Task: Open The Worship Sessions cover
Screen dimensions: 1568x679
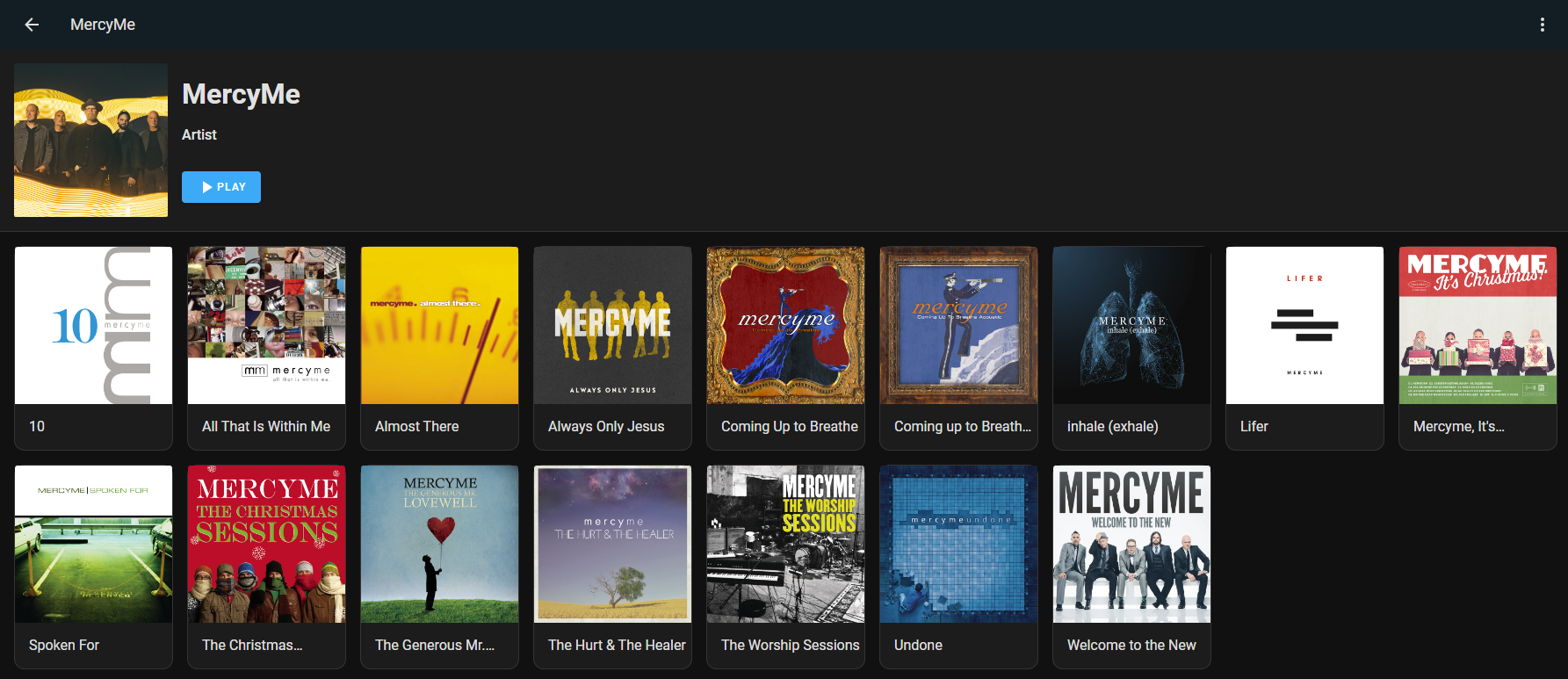Action: 786,544
